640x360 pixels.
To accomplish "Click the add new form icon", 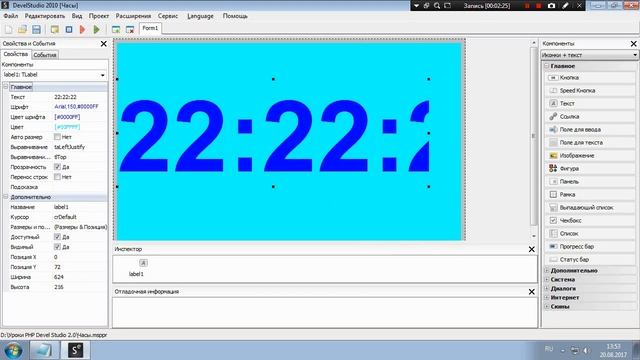I will coord(116,29).
